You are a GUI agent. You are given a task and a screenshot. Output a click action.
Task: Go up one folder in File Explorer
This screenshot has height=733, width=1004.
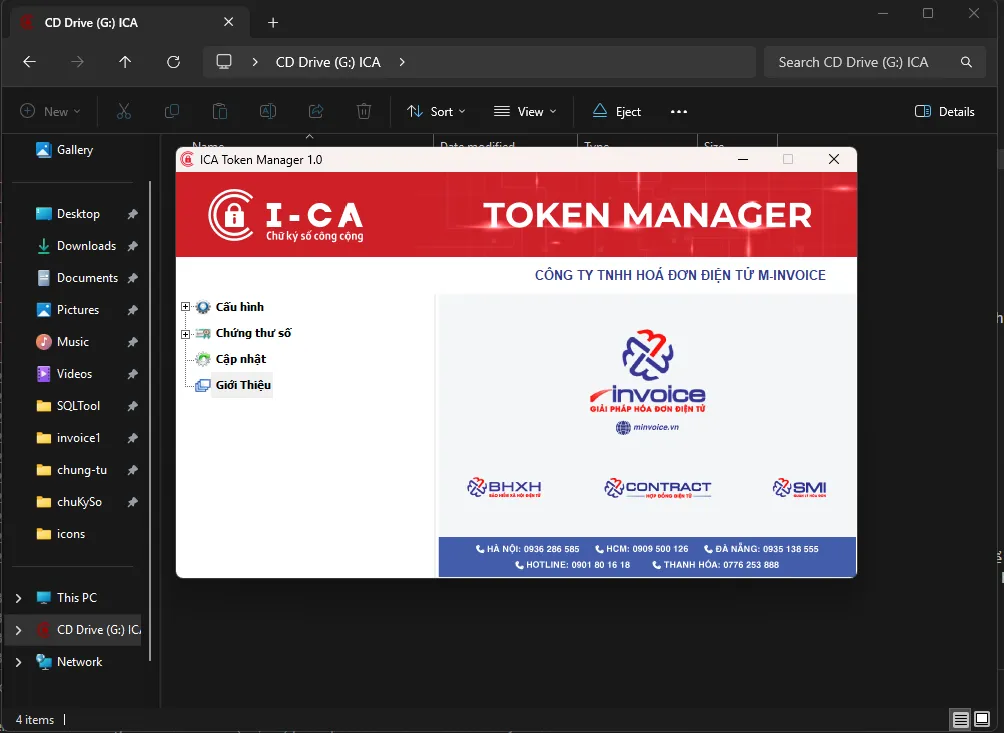[x=125, y=62]
